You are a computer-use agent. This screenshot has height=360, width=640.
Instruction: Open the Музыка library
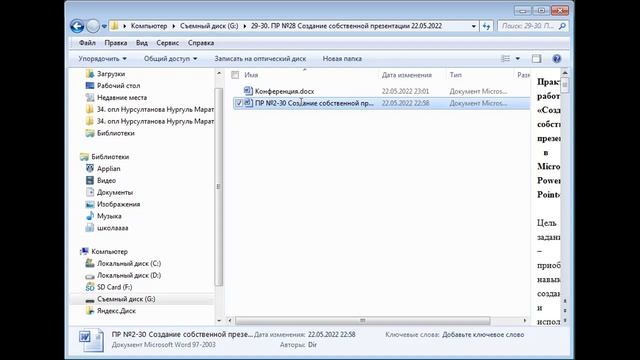109,216
